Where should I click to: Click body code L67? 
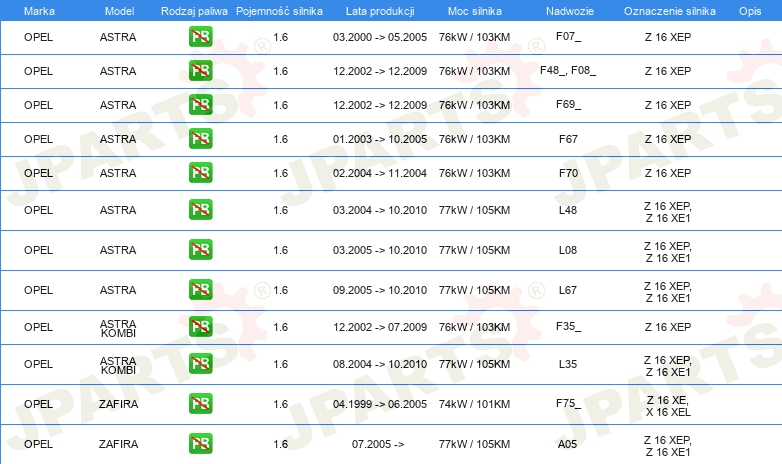click(568, 290)
